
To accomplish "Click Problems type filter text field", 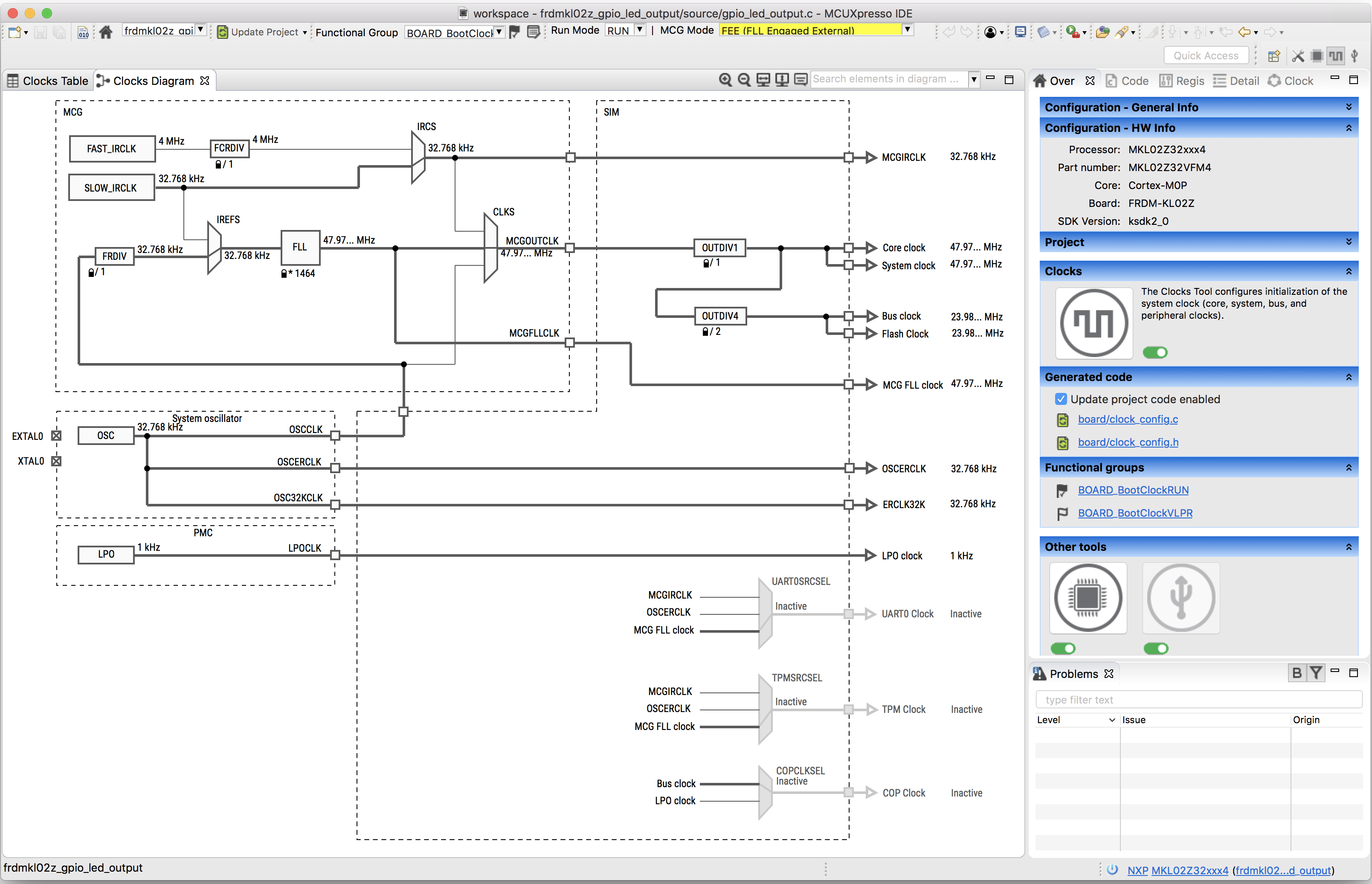I will tap(1198, 700).
